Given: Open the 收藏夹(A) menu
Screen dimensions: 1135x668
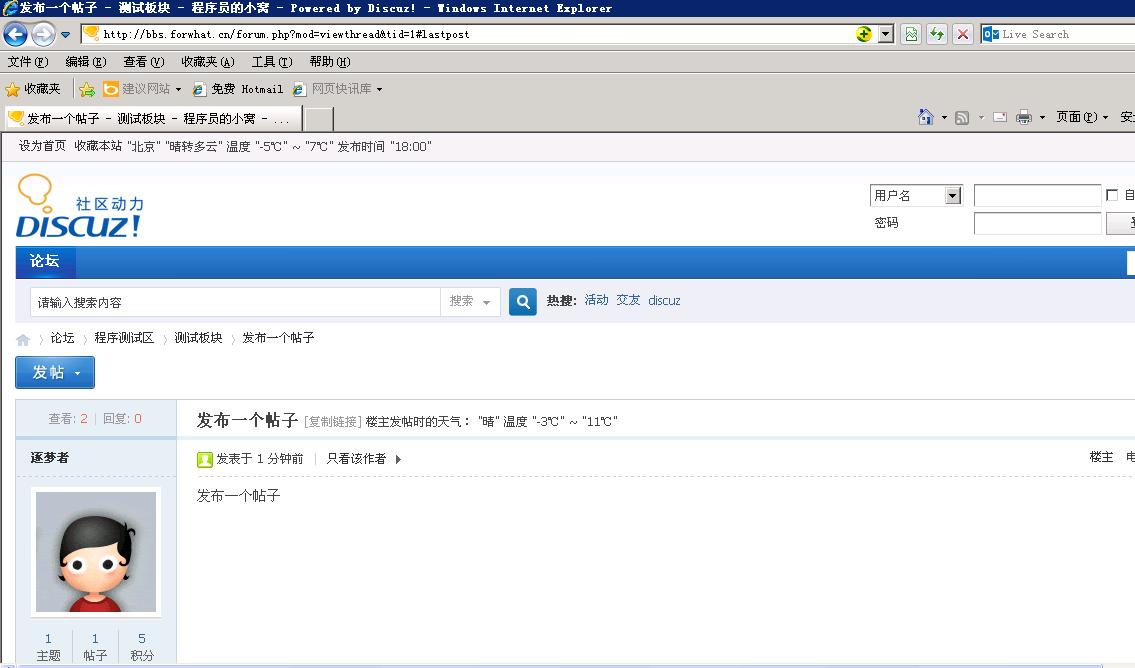Looking at the screenshot, I should click(x=208, y=62).
